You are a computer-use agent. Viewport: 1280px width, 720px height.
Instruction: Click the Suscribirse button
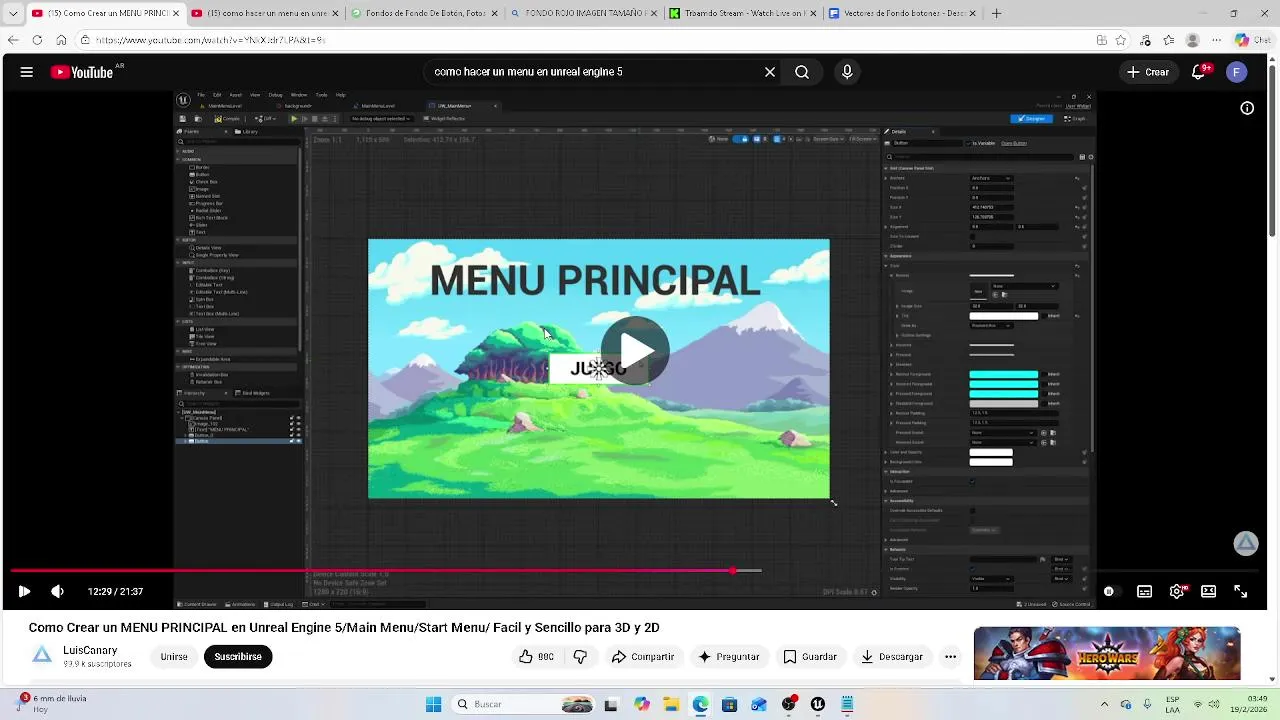coord(238,657)
